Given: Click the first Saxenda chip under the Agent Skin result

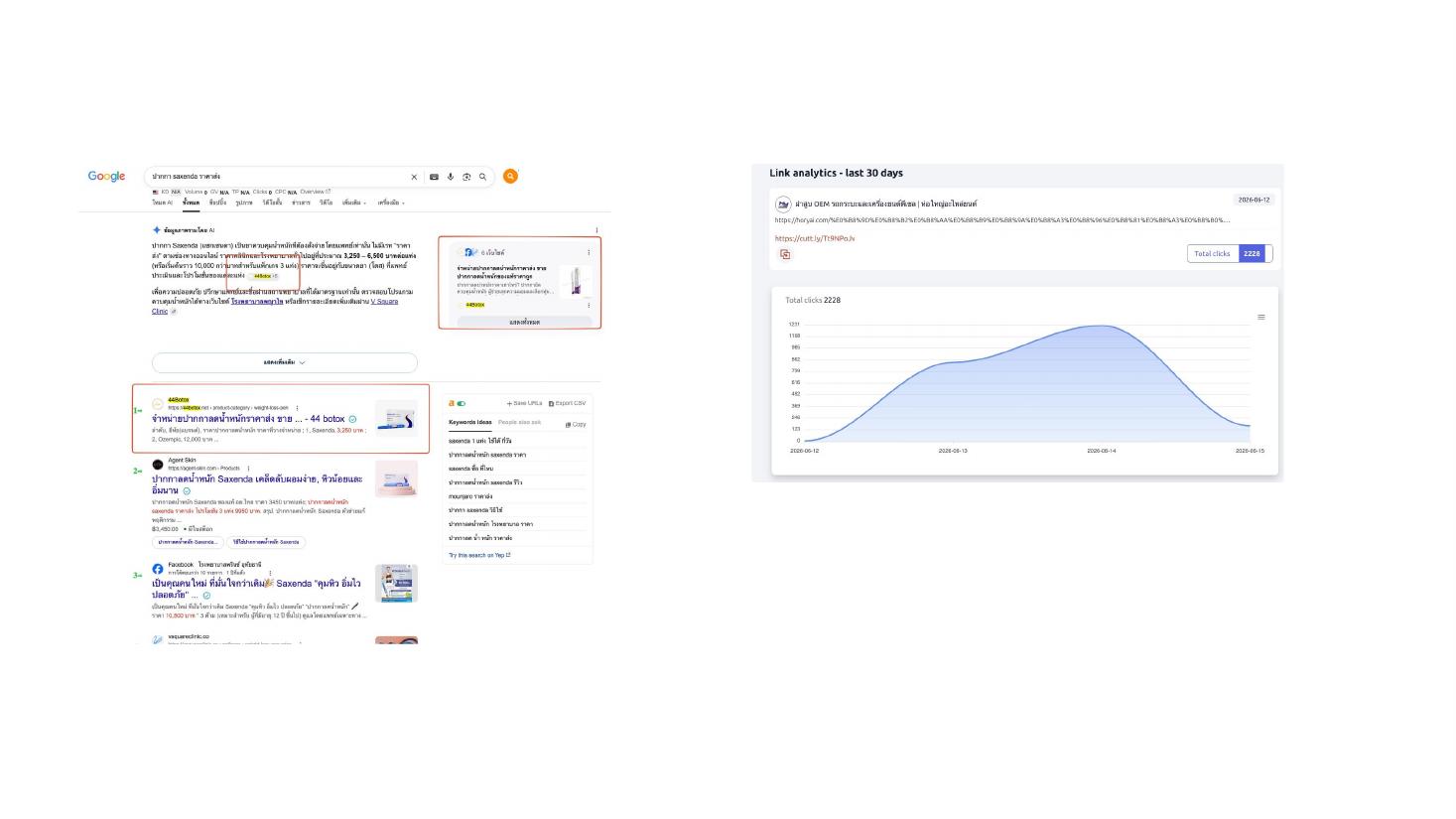Looking at the screenshot, I should coord(189,542).
